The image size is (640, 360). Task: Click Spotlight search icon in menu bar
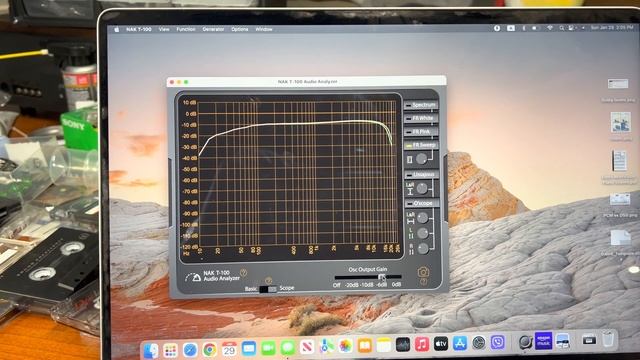pyautogui.click(x=562, y=28)
